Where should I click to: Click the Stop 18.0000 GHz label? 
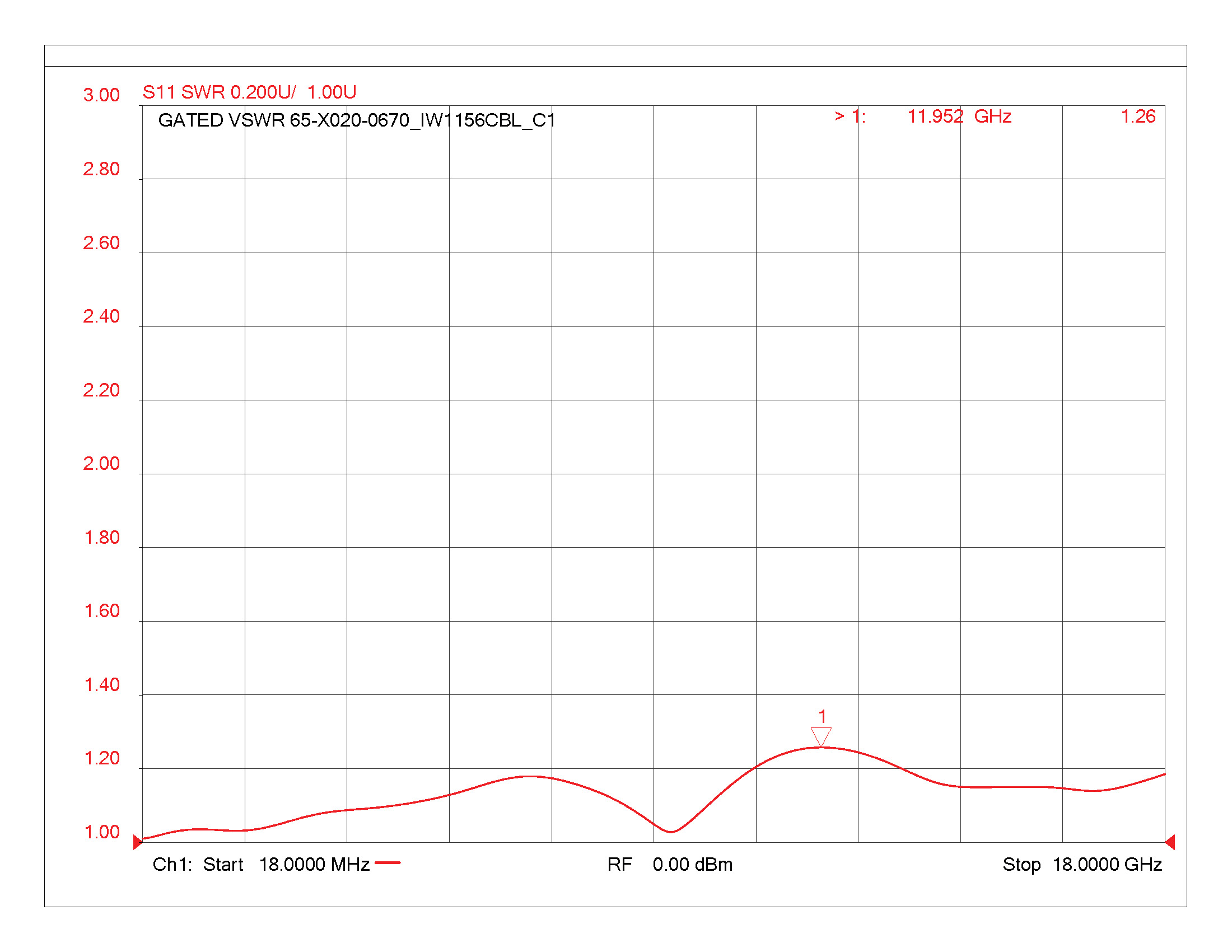1082,864
